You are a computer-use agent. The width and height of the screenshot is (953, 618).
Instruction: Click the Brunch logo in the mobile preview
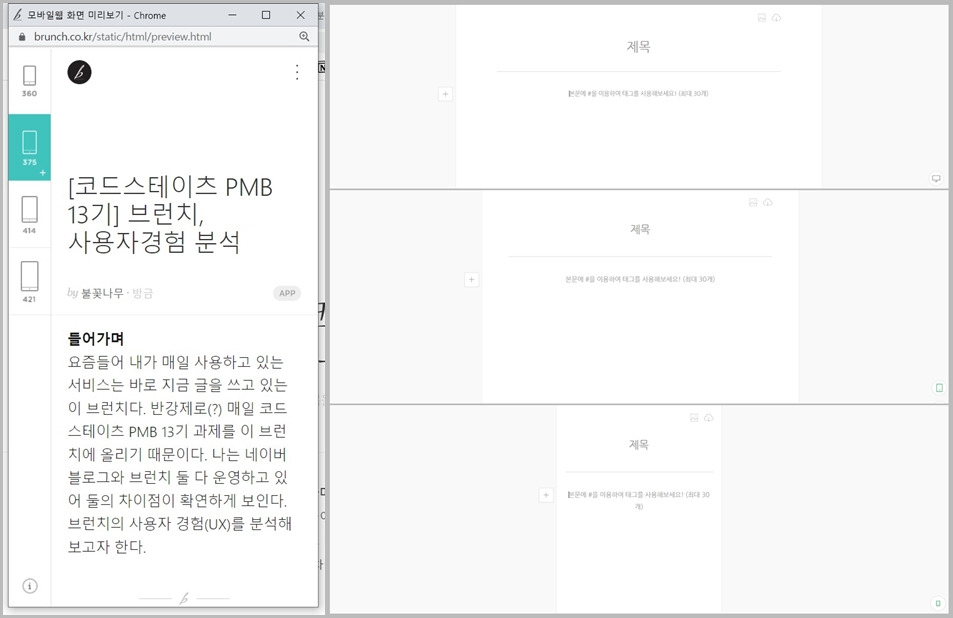[79, 71]
